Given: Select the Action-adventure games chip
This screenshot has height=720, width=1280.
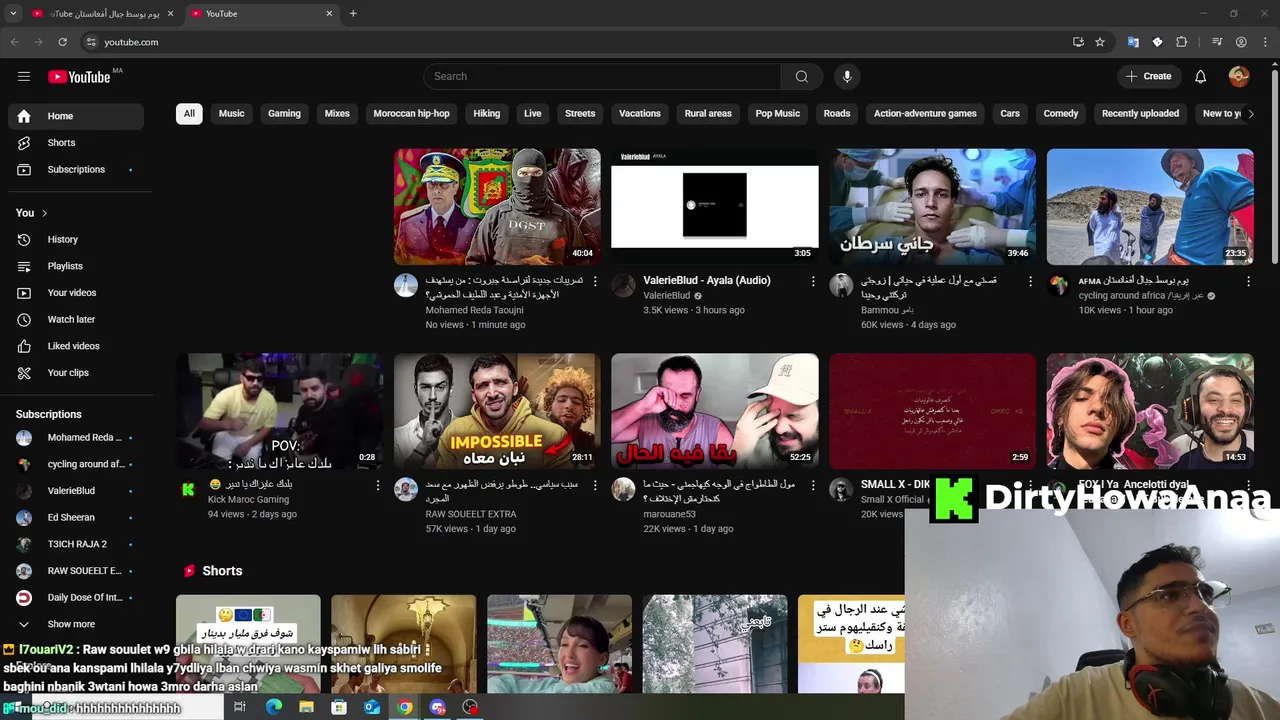Looking at the screenshot, I should point(925,114).
